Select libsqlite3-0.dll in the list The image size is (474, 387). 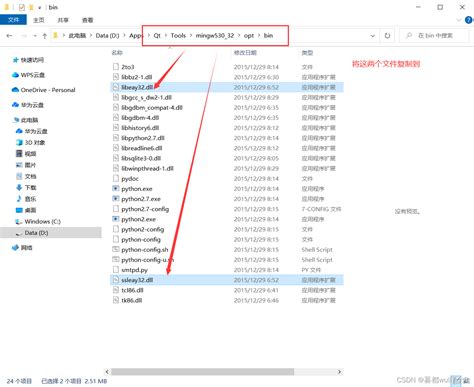click(227, 158)
